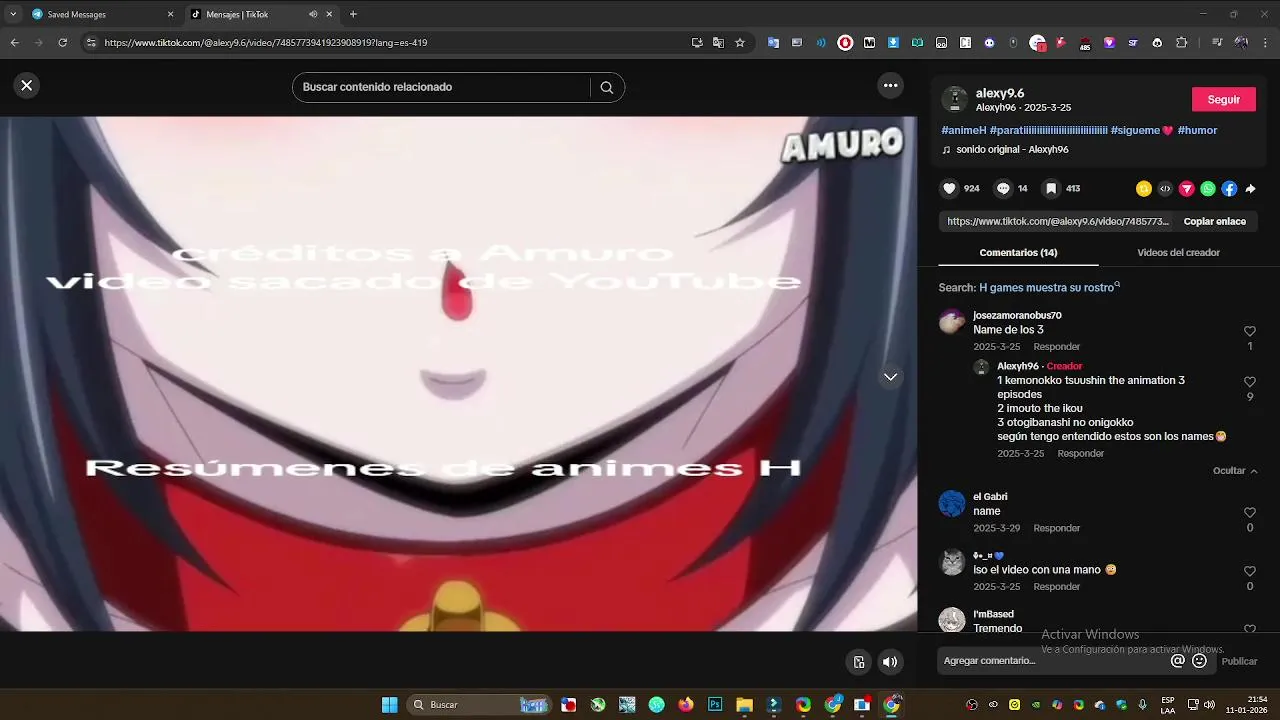
Task: Share to Facebook icon
Action: click(1229, 188)
